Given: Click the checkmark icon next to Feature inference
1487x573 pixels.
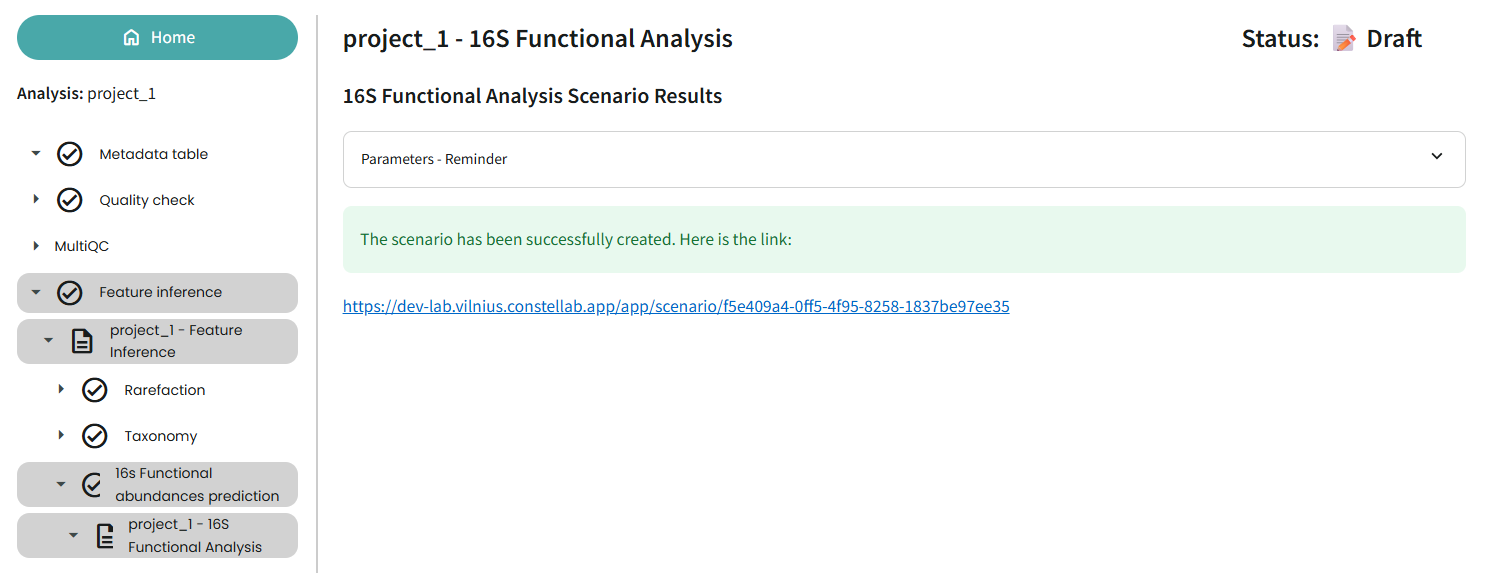Looking at the screenshot, I should pos(70,292).
